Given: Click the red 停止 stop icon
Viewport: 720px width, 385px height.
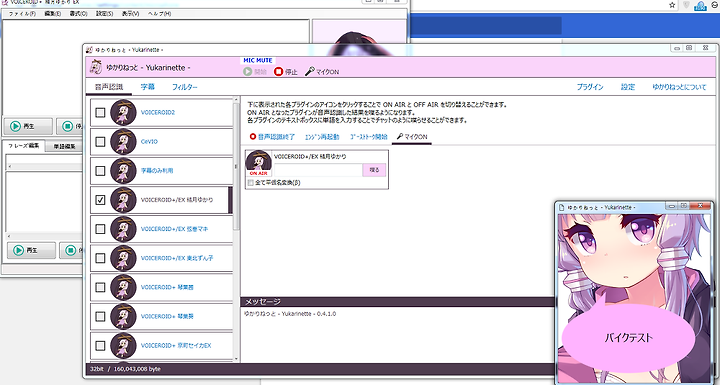Looking at the screenshot, I should [x=278, y=72].
